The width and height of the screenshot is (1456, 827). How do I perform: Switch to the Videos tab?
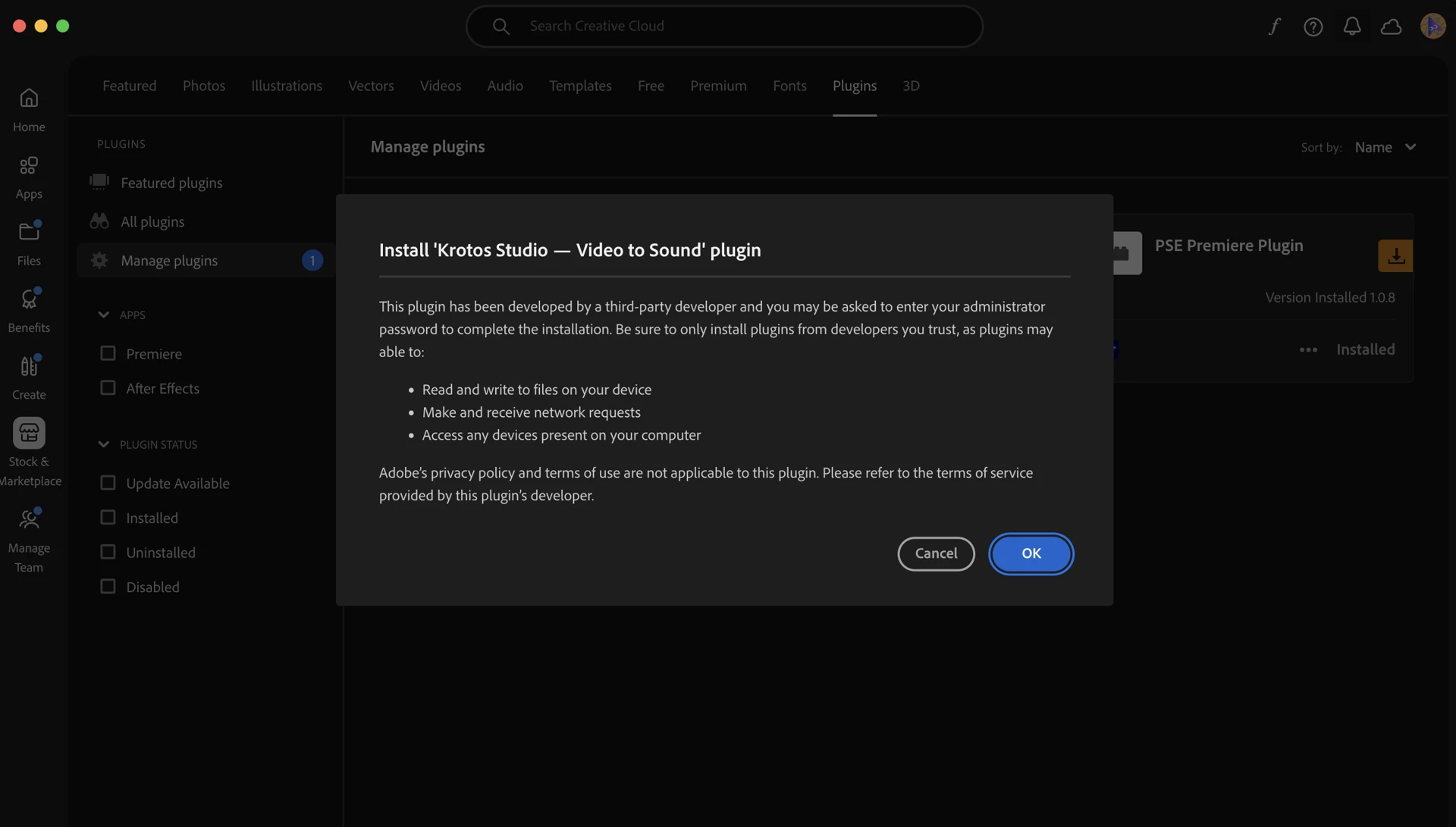441,86
